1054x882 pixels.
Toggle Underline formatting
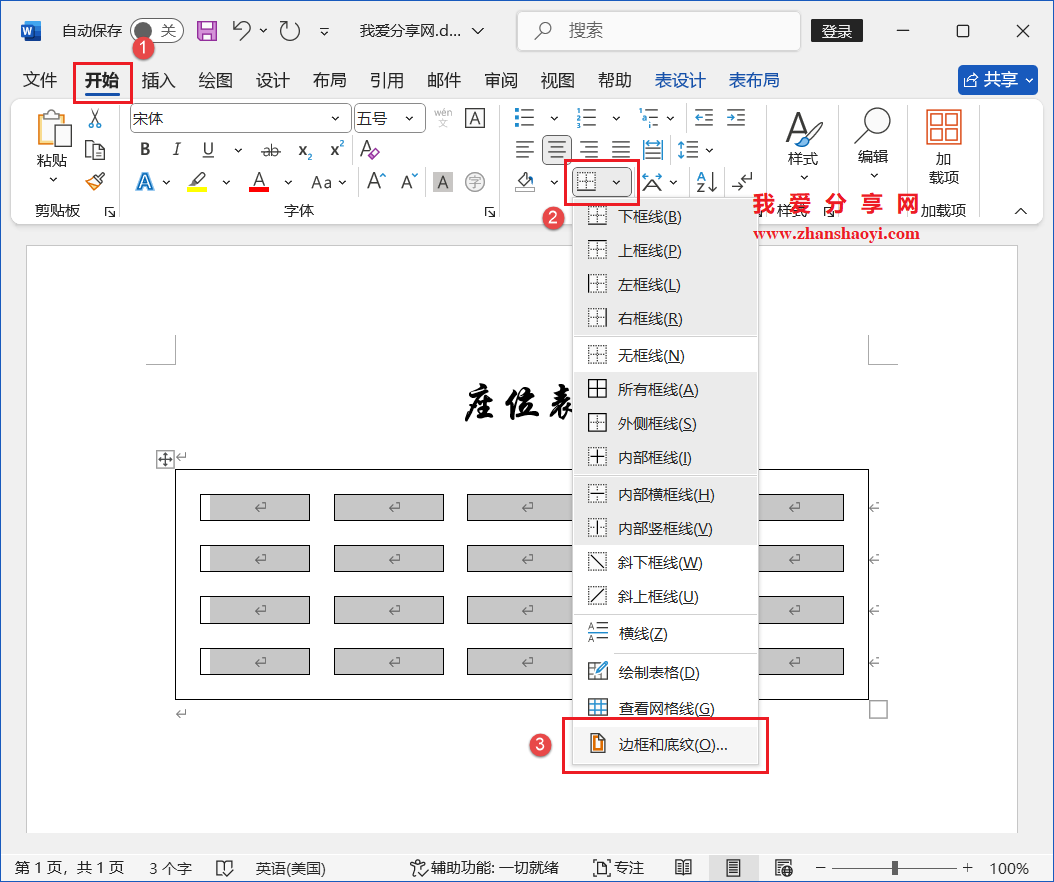pyautogui.click(x=208, y=149)
